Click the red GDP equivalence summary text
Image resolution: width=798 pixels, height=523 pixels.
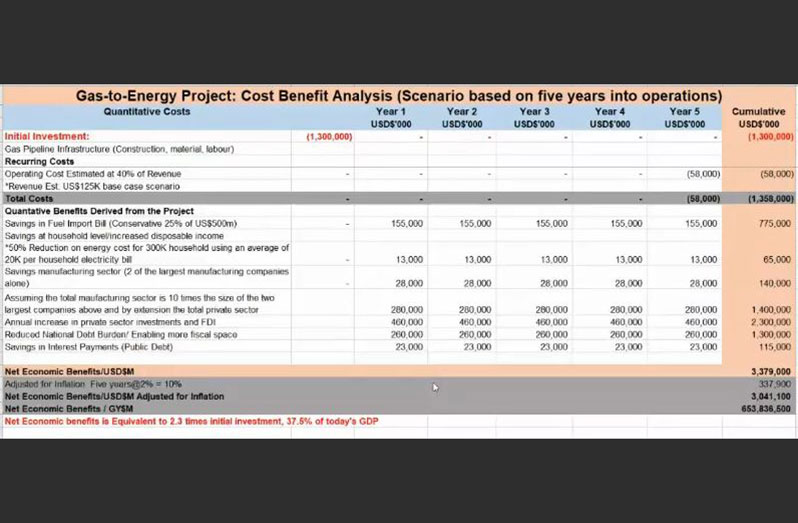point(191,421)
